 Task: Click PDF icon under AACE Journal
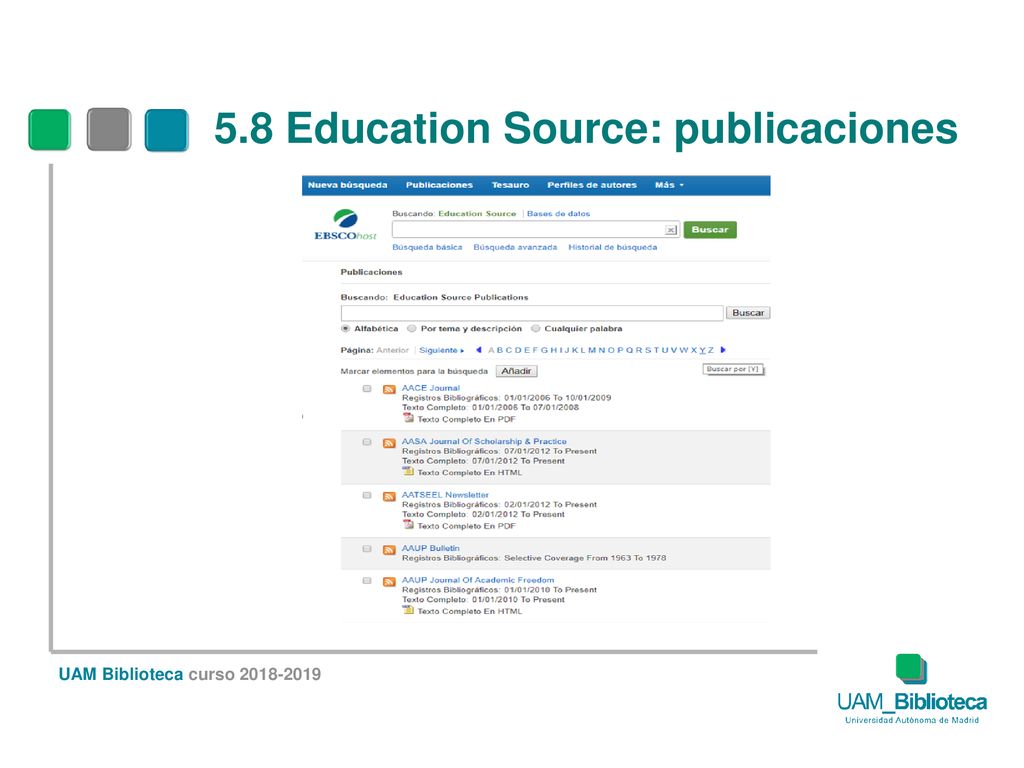(408, 418)
